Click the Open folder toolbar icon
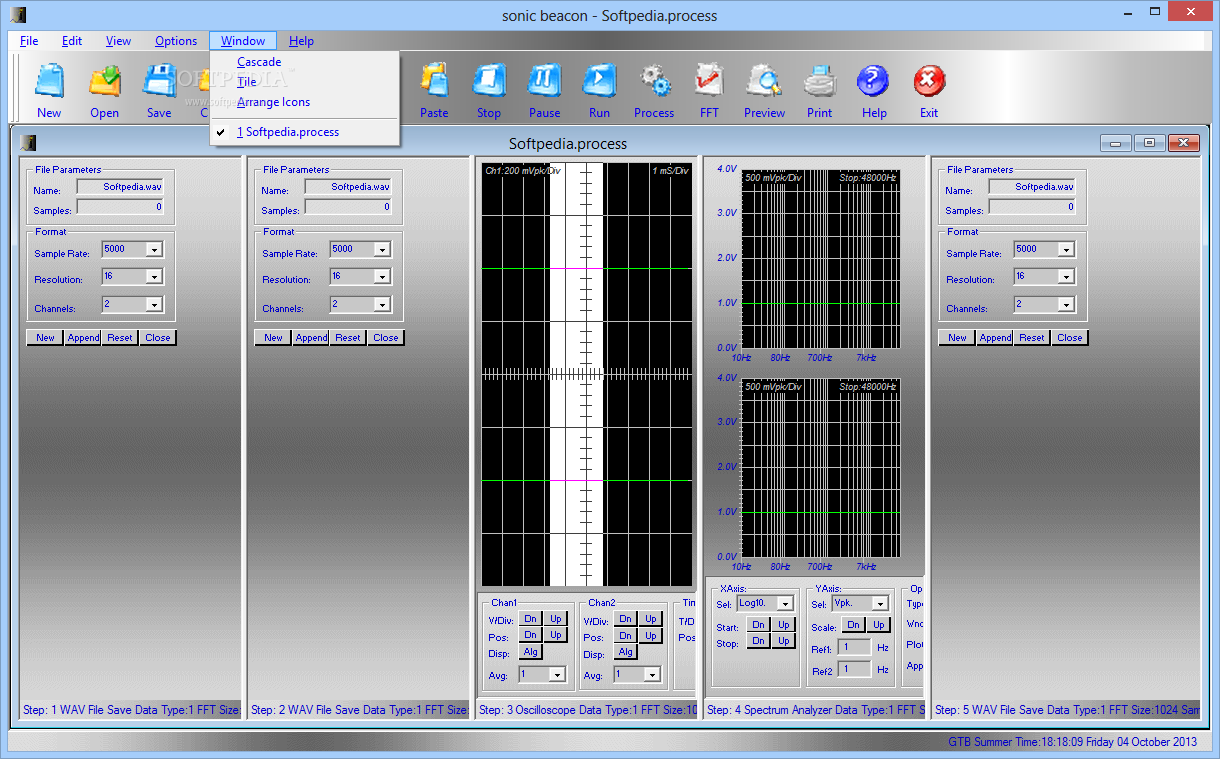Viewport: 1220px width, 759px height. tap(104, 81)
